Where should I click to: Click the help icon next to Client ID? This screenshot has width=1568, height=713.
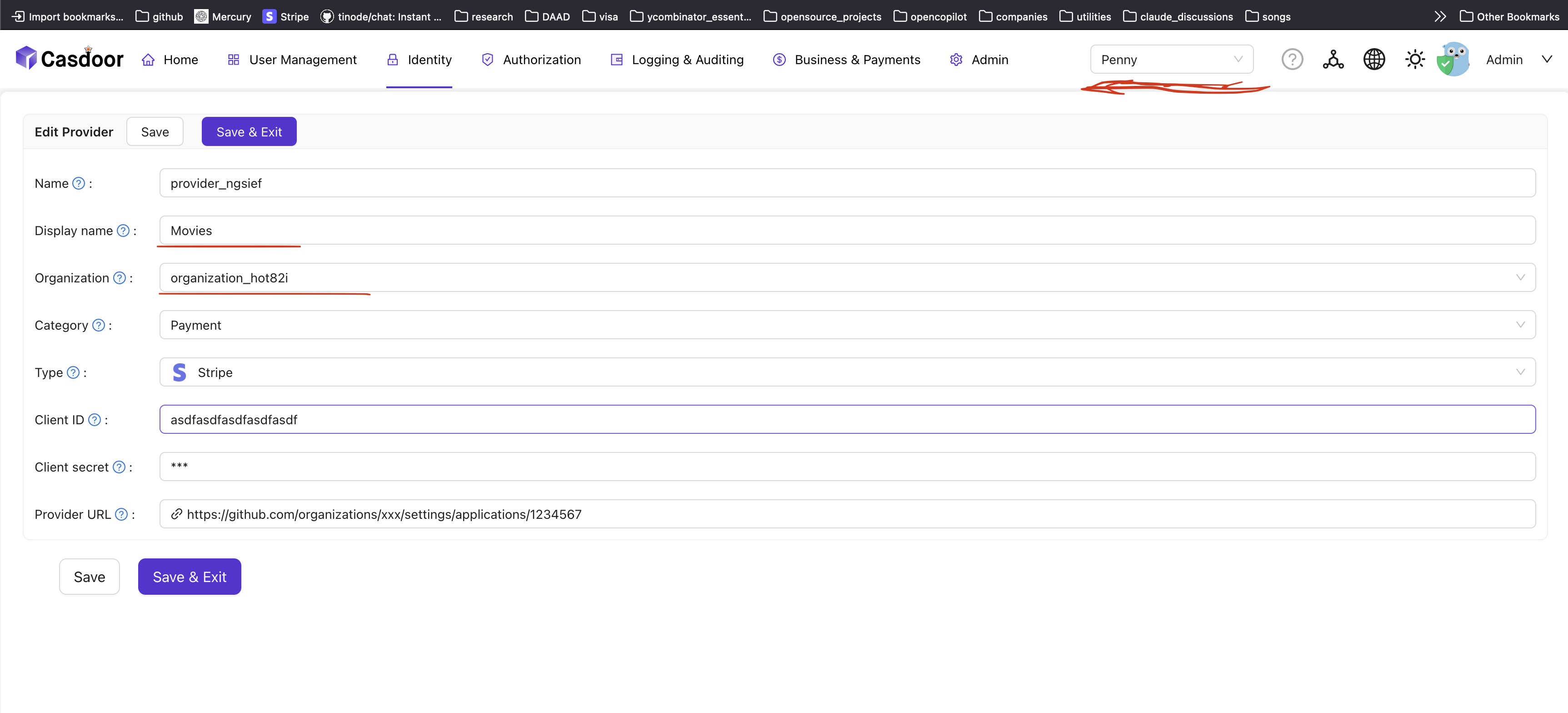coord(95,420)
